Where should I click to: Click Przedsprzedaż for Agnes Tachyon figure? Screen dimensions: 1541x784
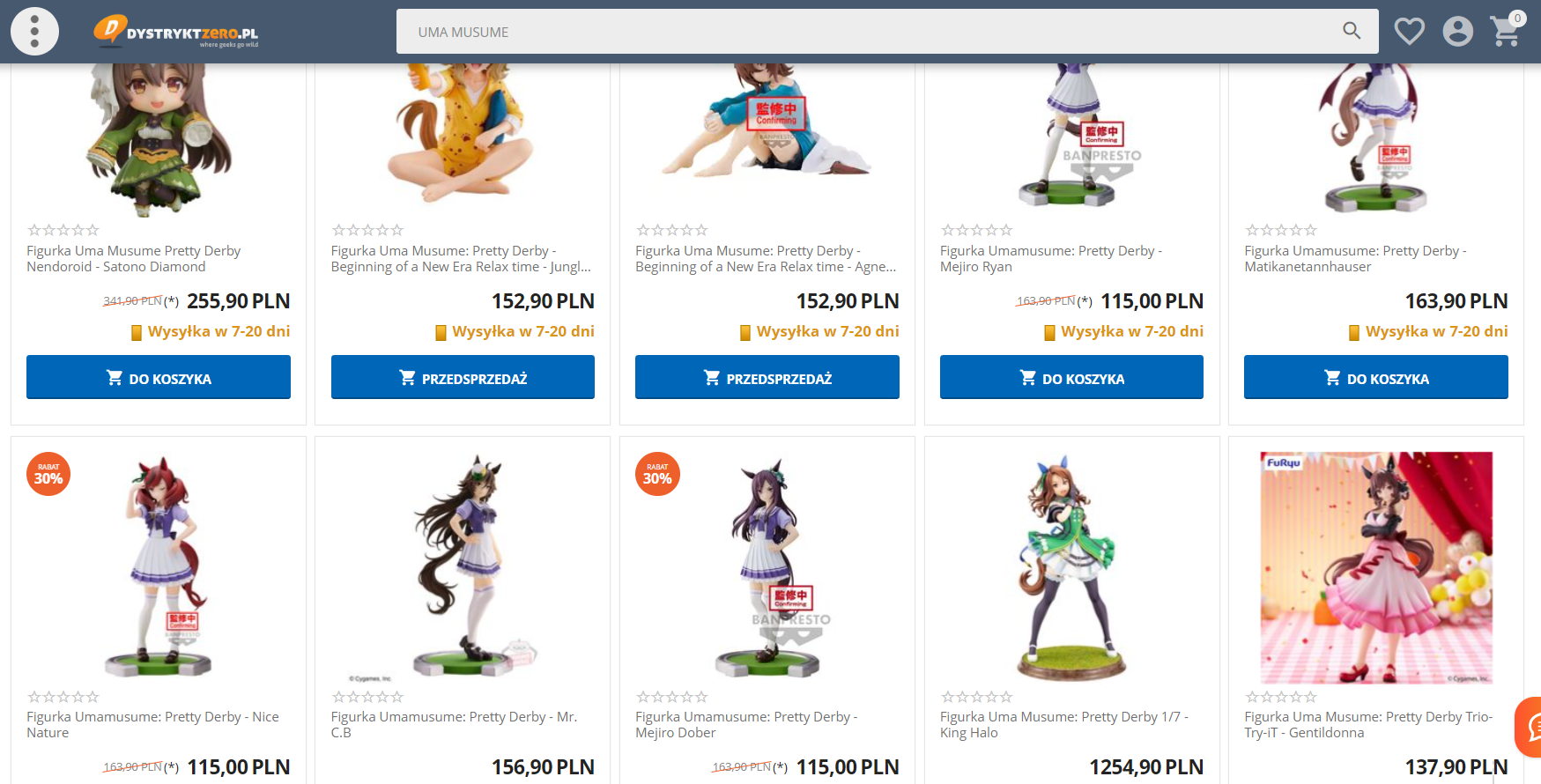pyautogui.click(x=767, y=378)
